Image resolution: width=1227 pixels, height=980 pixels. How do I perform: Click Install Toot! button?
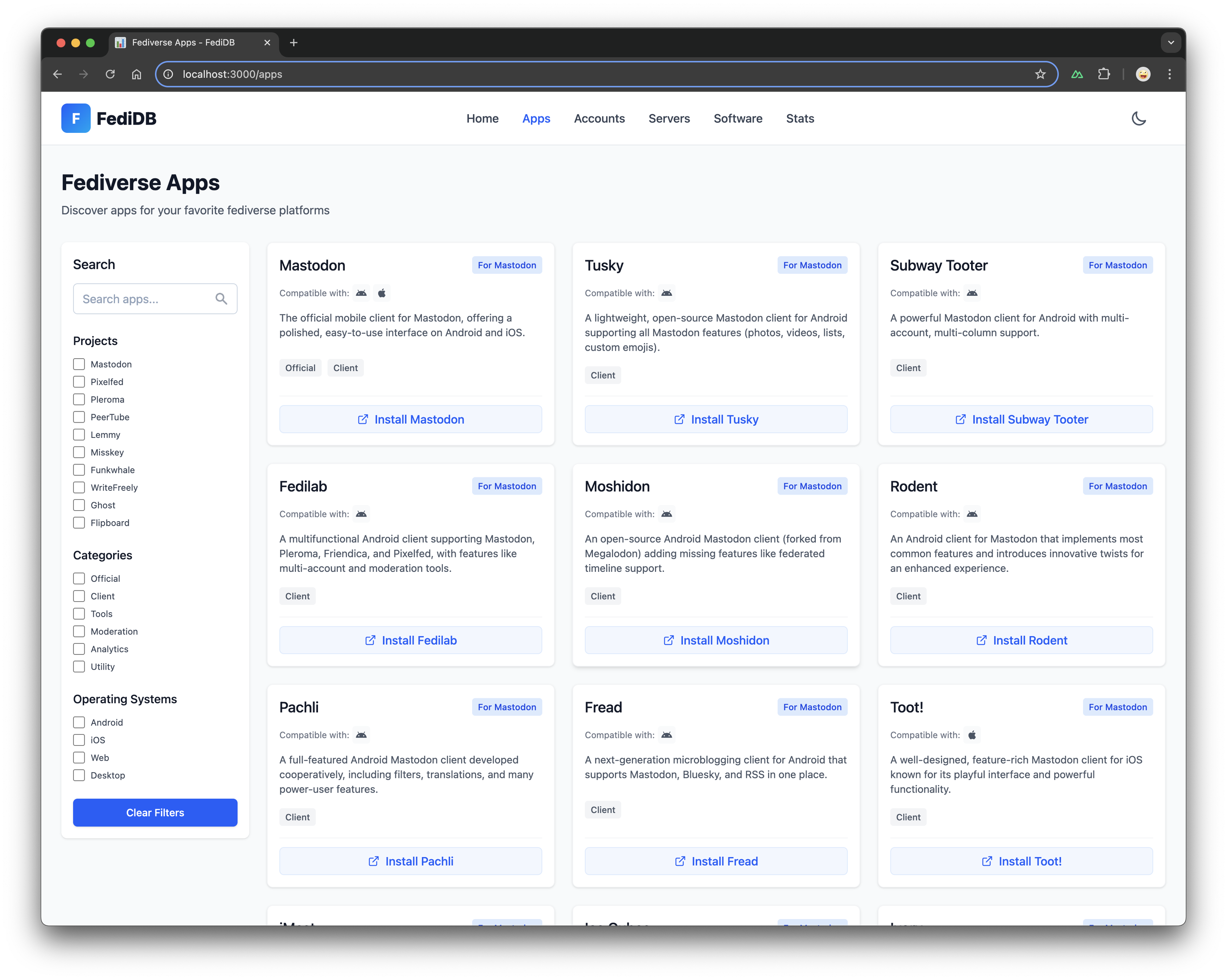point(1022,861)
